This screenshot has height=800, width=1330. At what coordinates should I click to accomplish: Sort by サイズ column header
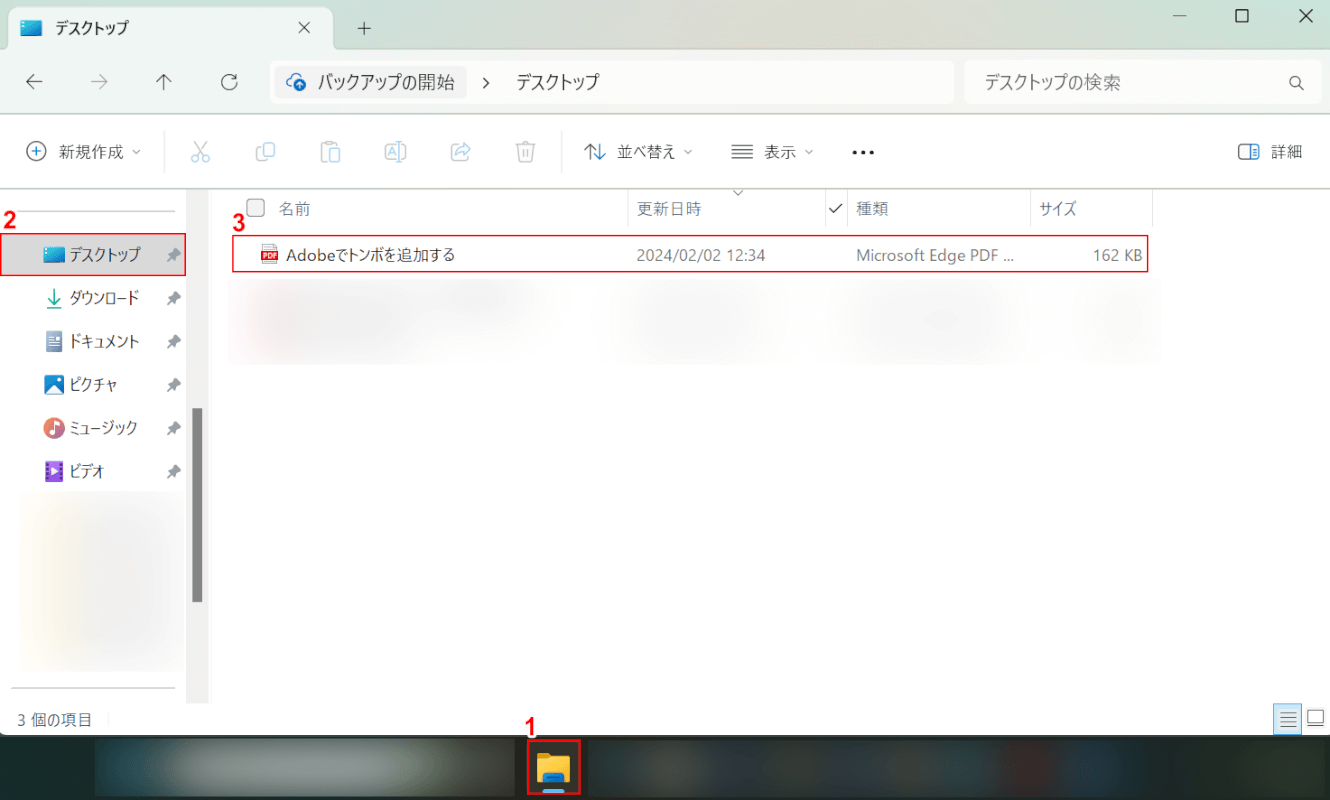click(x=1057, y=209)
